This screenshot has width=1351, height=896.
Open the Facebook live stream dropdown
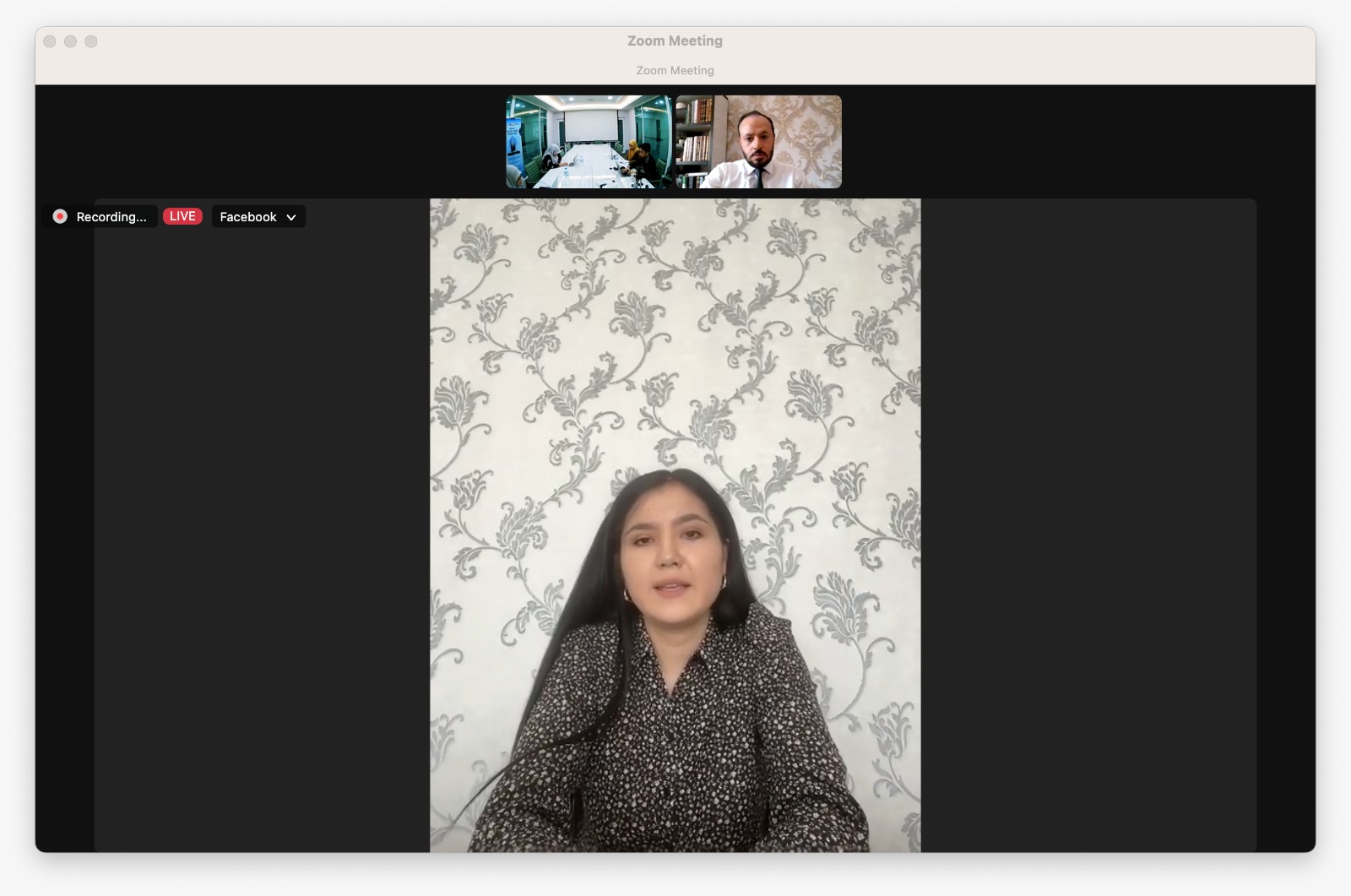click(258, 217)
